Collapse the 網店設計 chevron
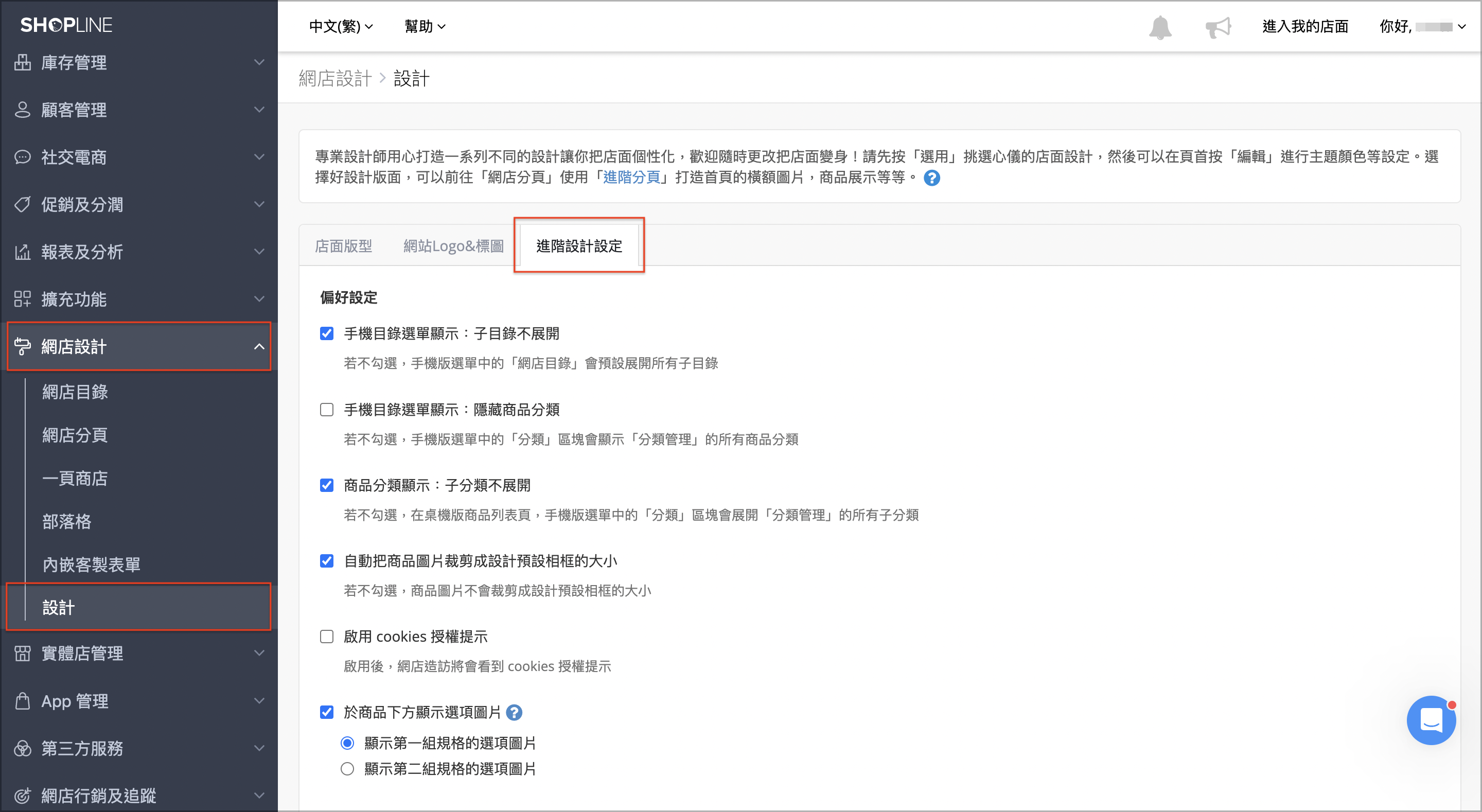The image size is (1482, 812). click(259, 346)
